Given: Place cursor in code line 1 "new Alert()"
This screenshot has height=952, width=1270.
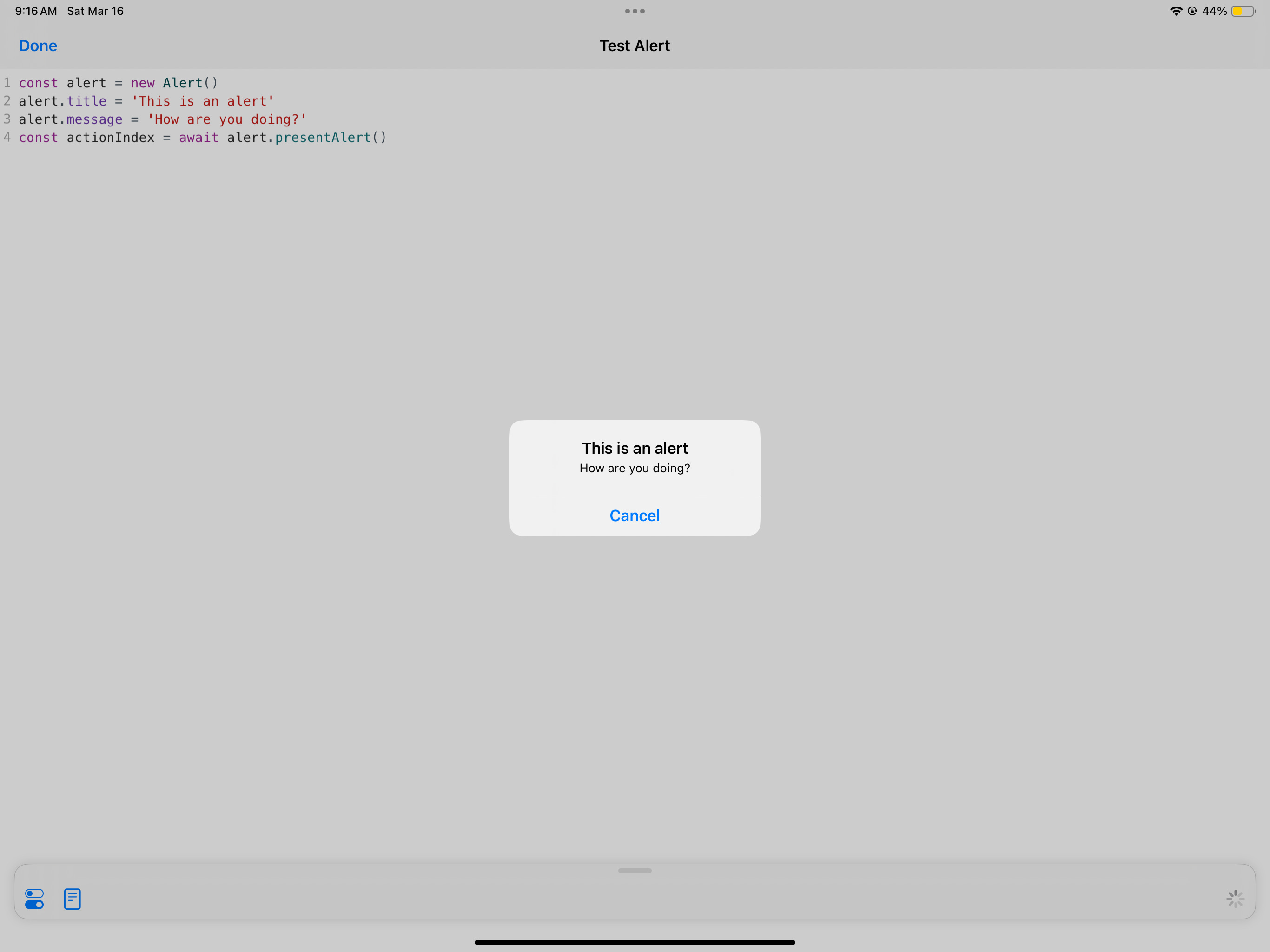Looking at the screenshot, I should coord(174,83).
